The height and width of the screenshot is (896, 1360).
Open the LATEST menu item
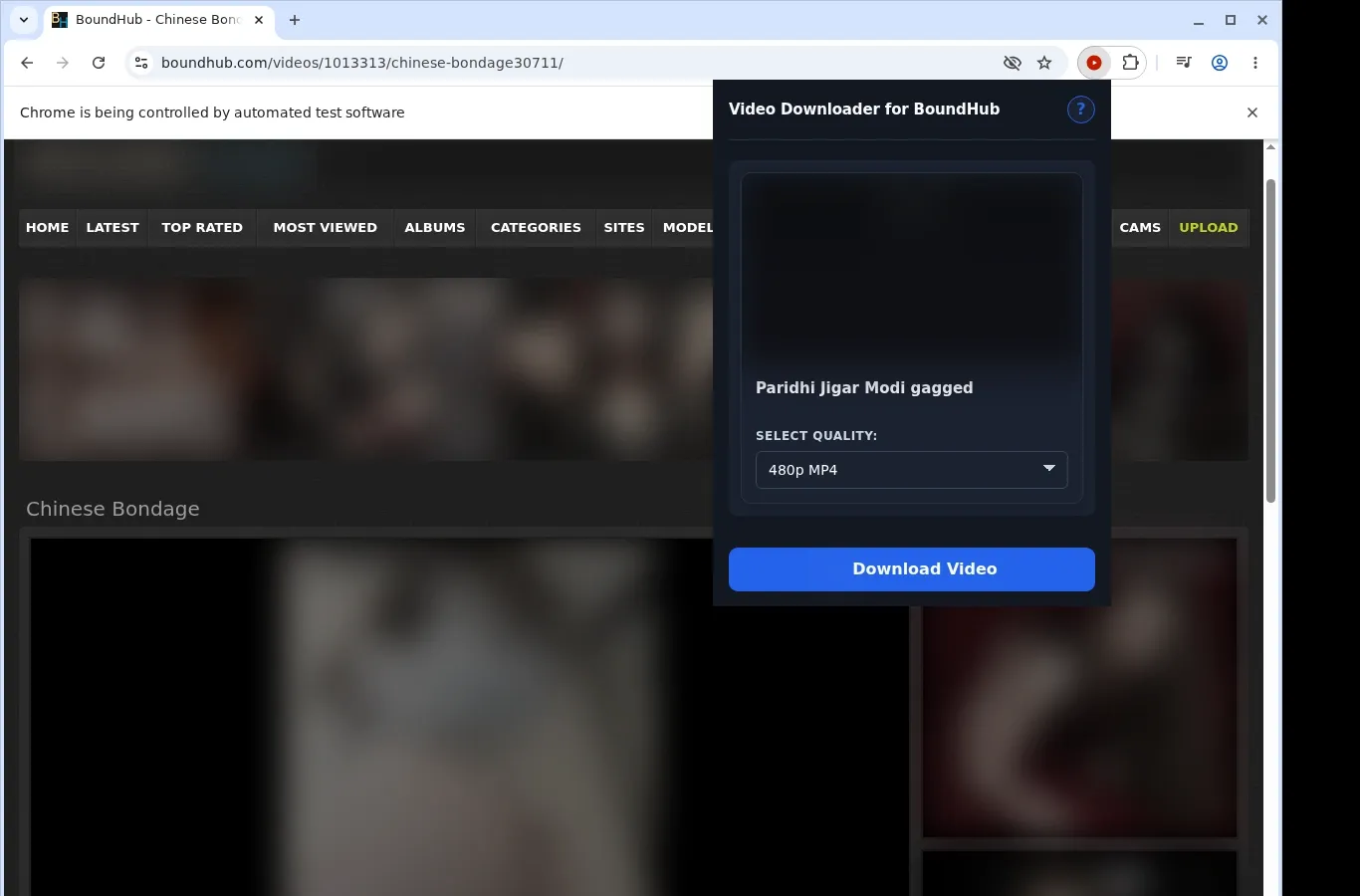(113, 227)
